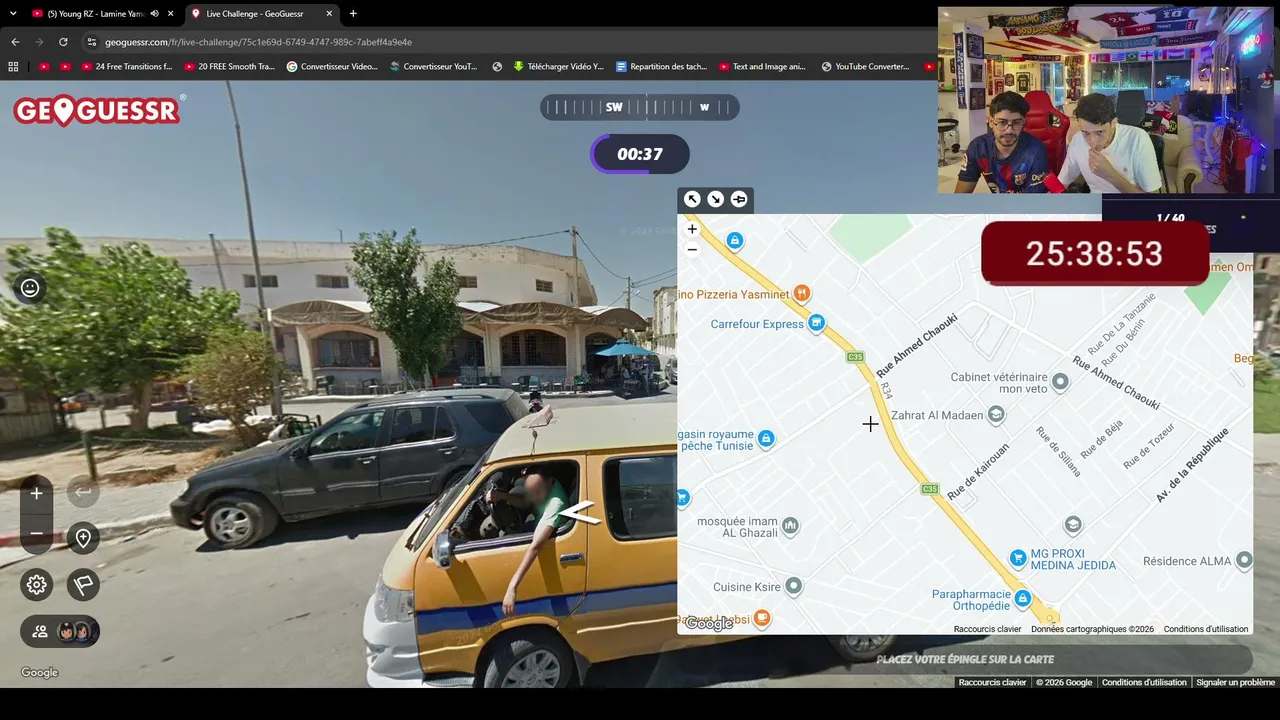
Task: Click the mosquée imam AL Ghazali marker
Action: click(x=791, y=525)
